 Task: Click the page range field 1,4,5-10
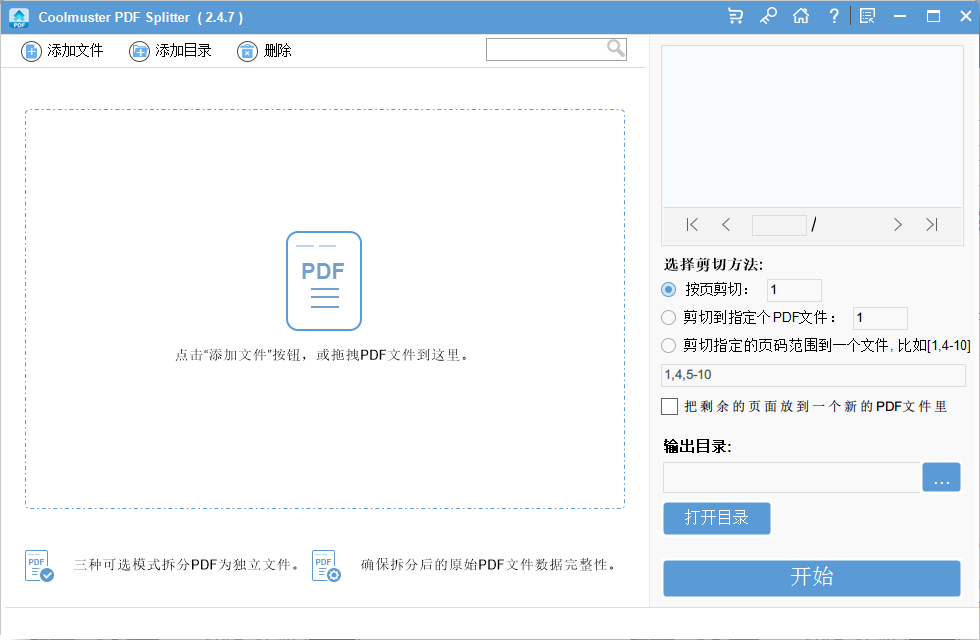tap(813, 375)
